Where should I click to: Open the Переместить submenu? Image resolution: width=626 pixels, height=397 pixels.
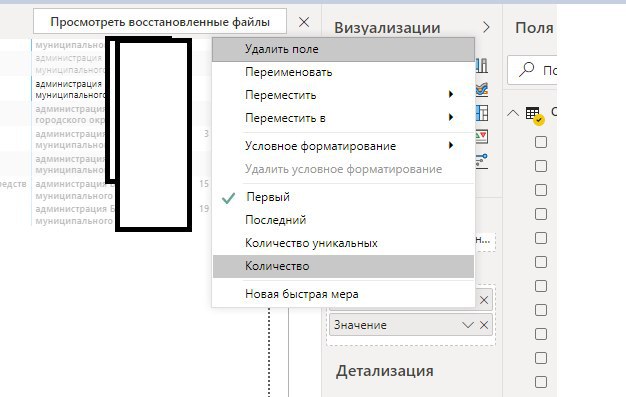pyautogui.click(x=343, y=95)
